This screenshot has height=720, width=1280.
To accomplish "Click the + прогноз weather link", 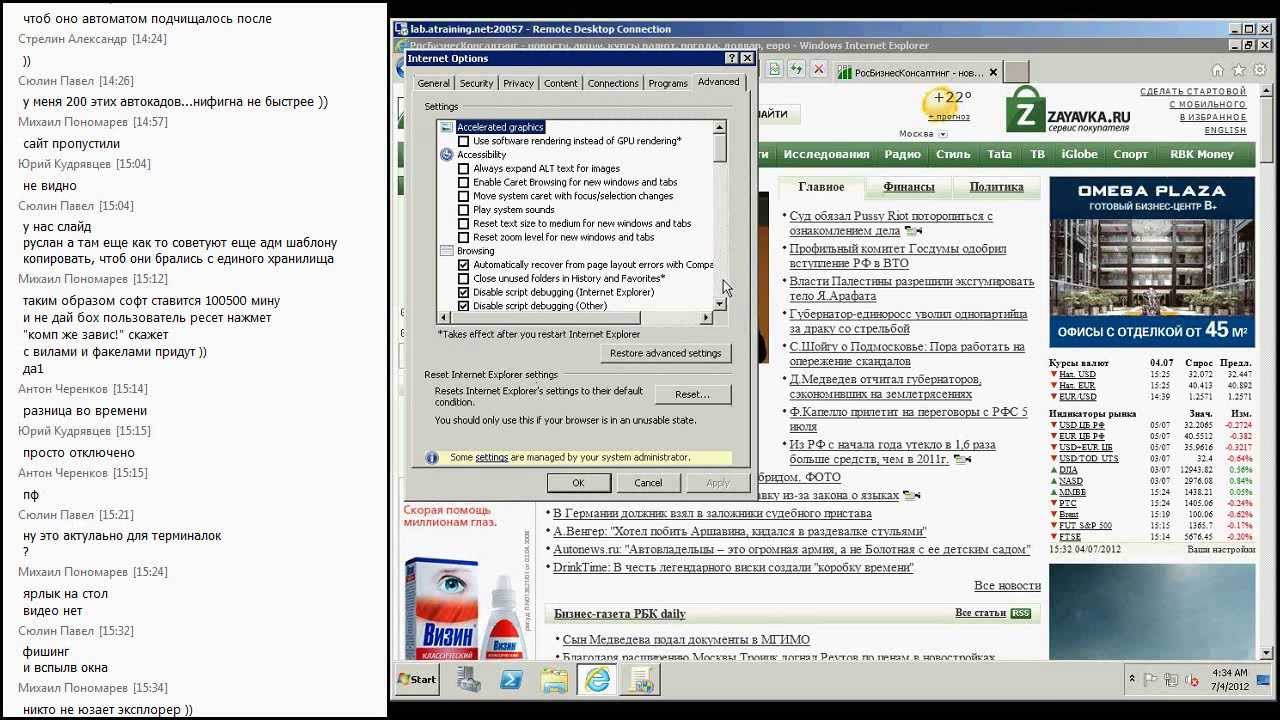I will (x=950, y=117).
